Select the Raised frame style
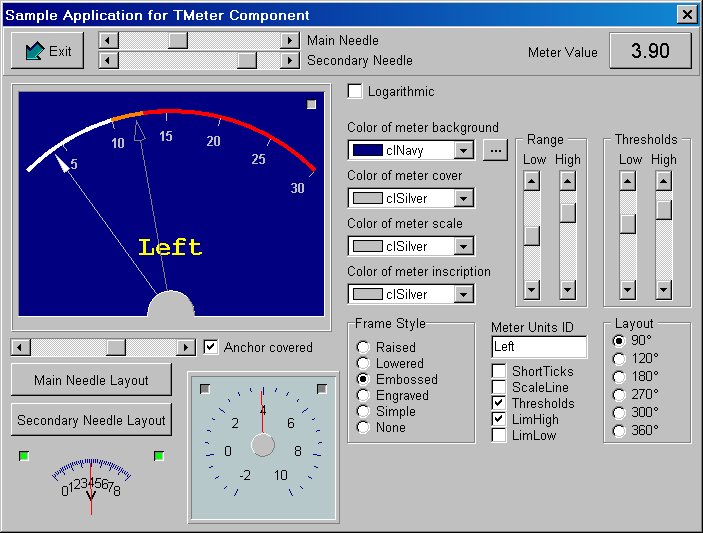The image size is (703, 533). coord(364,348)
